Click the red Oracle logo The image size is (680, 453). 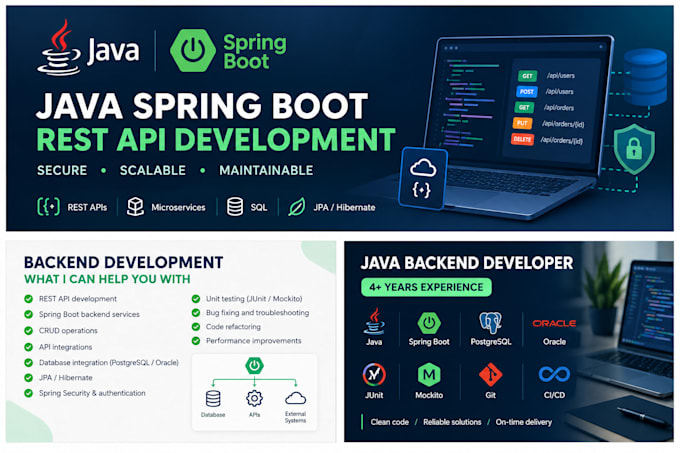[554, 323]
